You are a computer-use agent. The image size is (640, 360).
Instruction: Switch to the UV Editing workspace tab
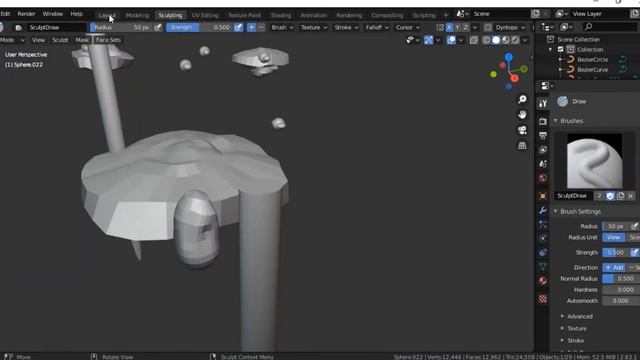(x=205, y=15)
